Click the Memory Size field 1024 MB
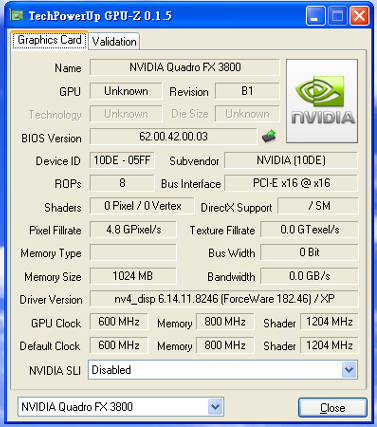 click(x=133, y=276)
